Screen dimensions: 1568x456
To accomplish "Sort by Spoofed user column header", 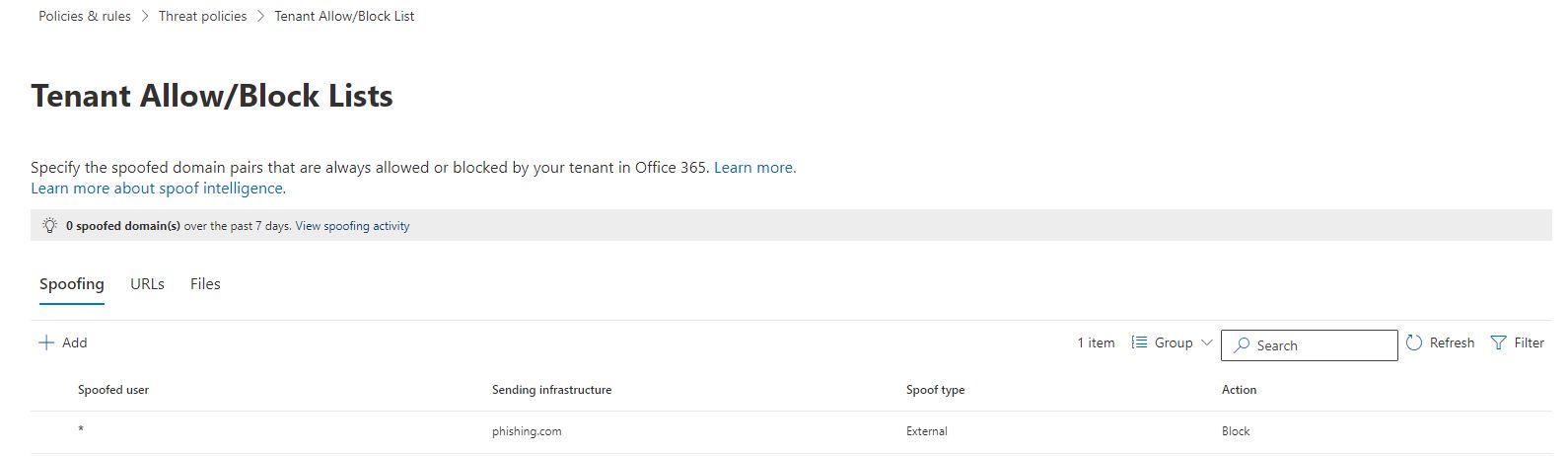I will tap(113, 390).
